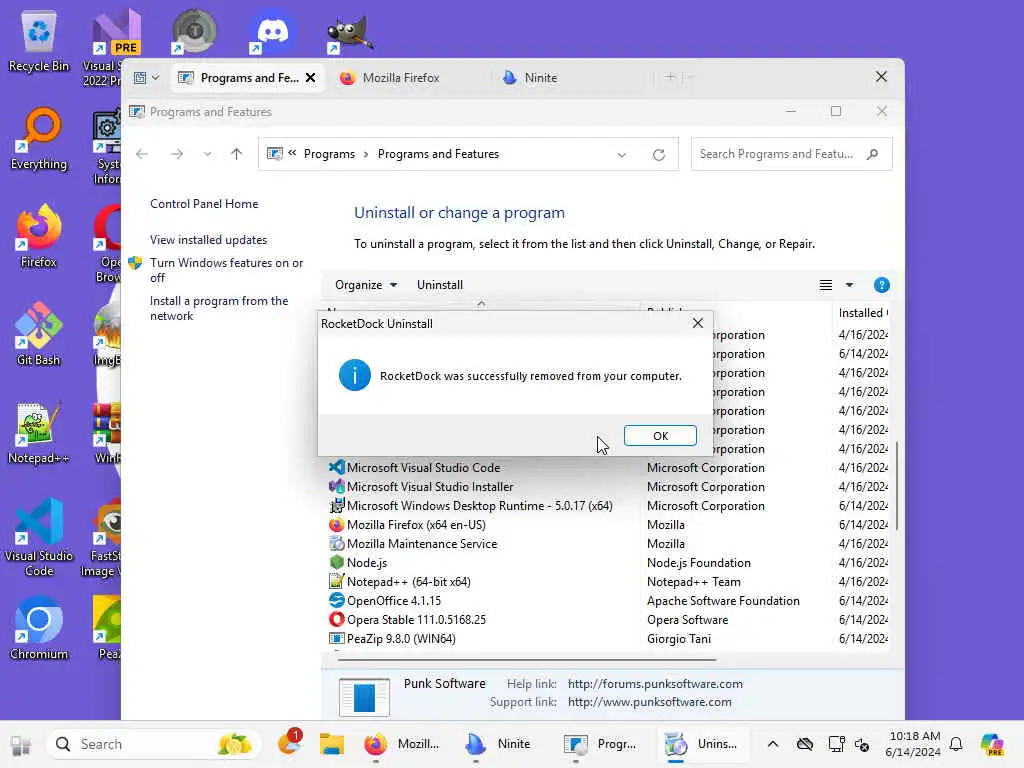This screenshot has width=1024, height=768.
Task: Click the Search Programs and Features box
Action: (791, 154)
